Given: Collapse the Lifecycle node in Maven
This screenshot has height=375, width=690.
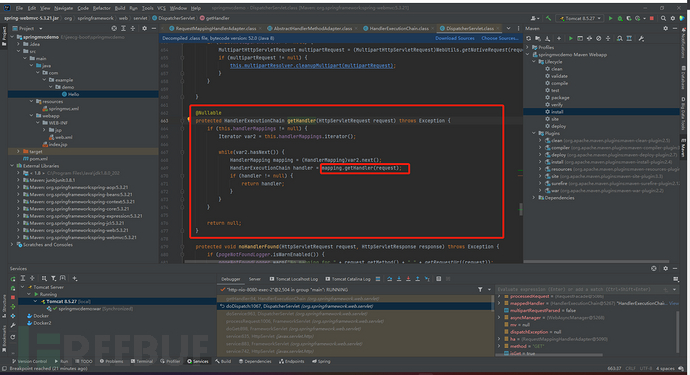Looking at the screenshot, I should (534, 62).
